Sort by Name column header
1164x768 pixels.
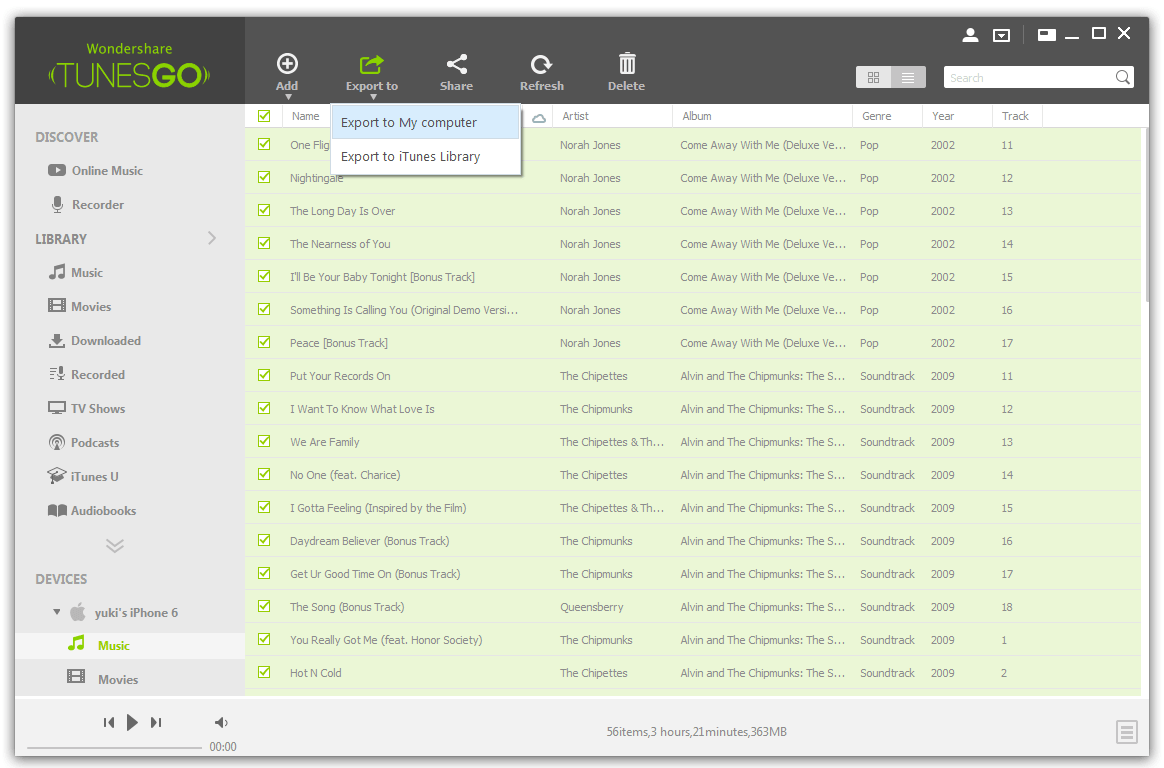[306, 116]
